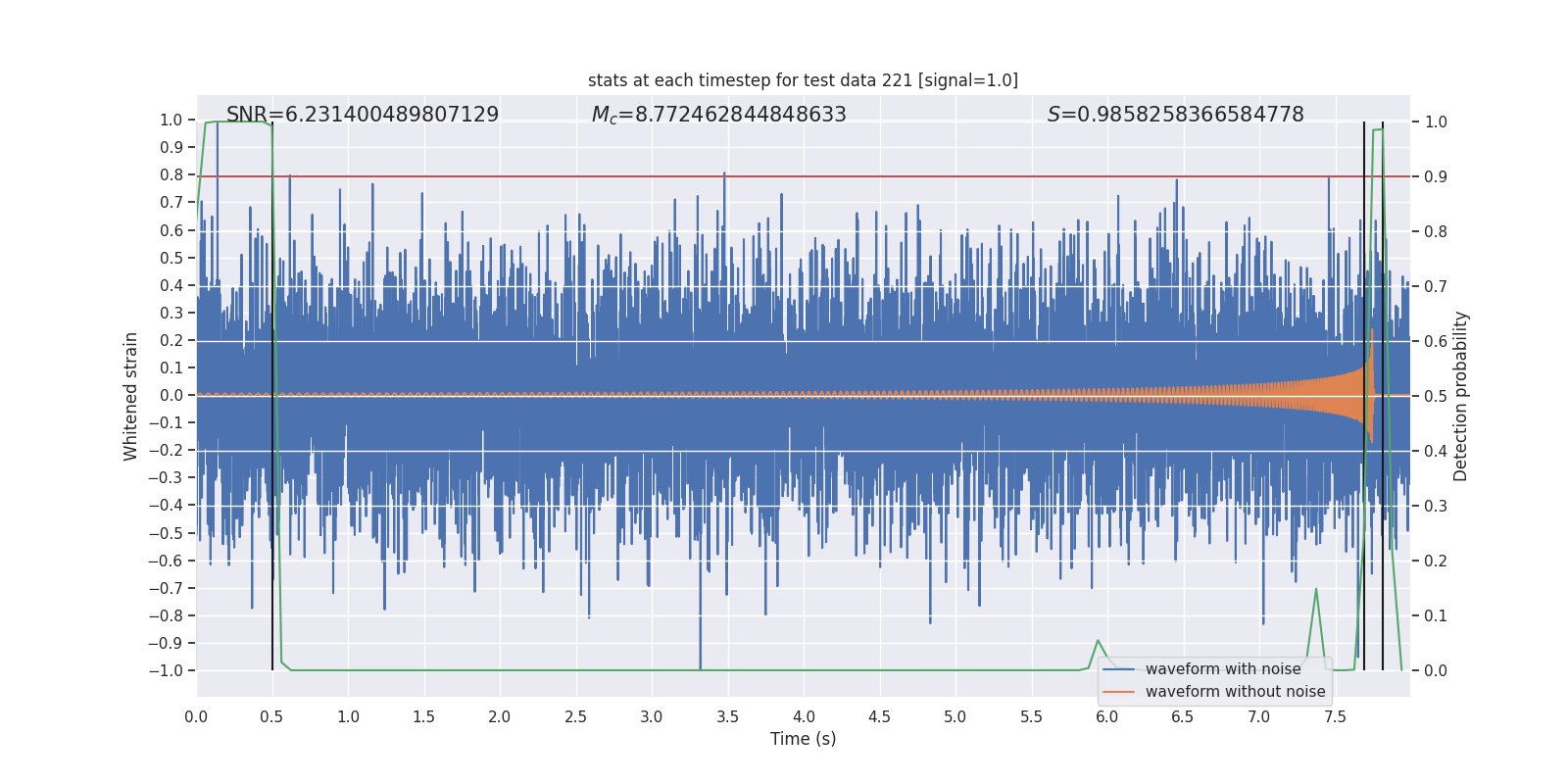Viewport: 1568px width, 784px height.
Task: Click the 0.5 tick on the right probability axis
Action: click(x=1436, y=396)
